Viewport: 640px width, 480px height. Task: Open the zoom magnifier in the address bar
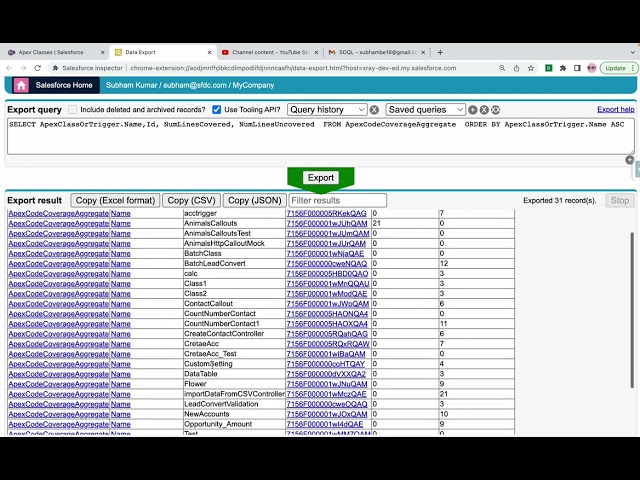pyautogui.click(x=502, y=68)
